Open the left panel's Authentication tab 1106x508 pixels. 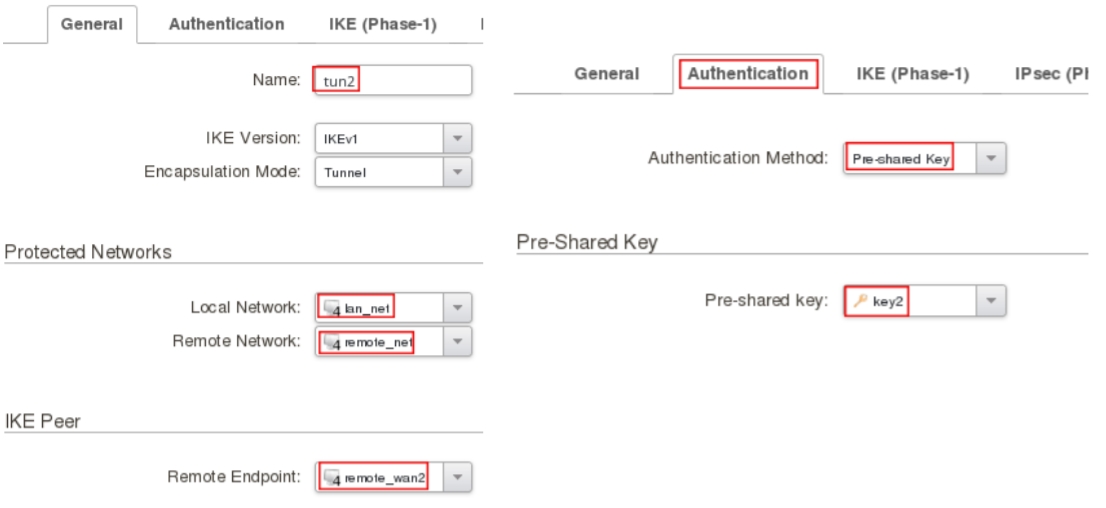point(226,24)
